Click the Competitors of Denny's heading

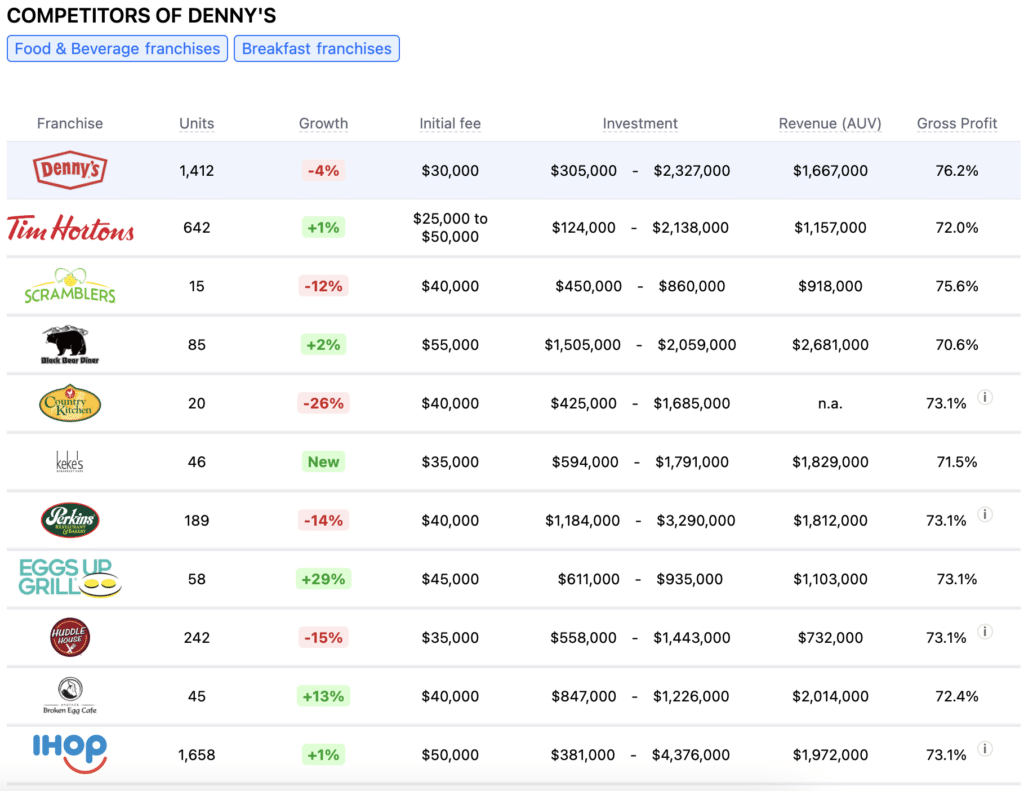(x=142, y=16)
